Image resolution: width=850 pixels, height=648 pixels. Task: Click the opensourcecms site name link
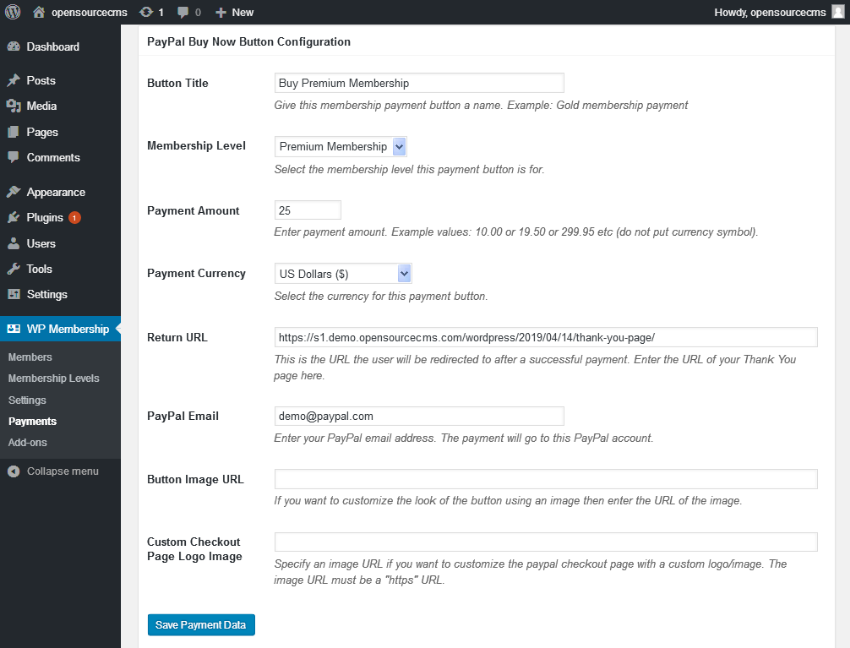[89, 12]
